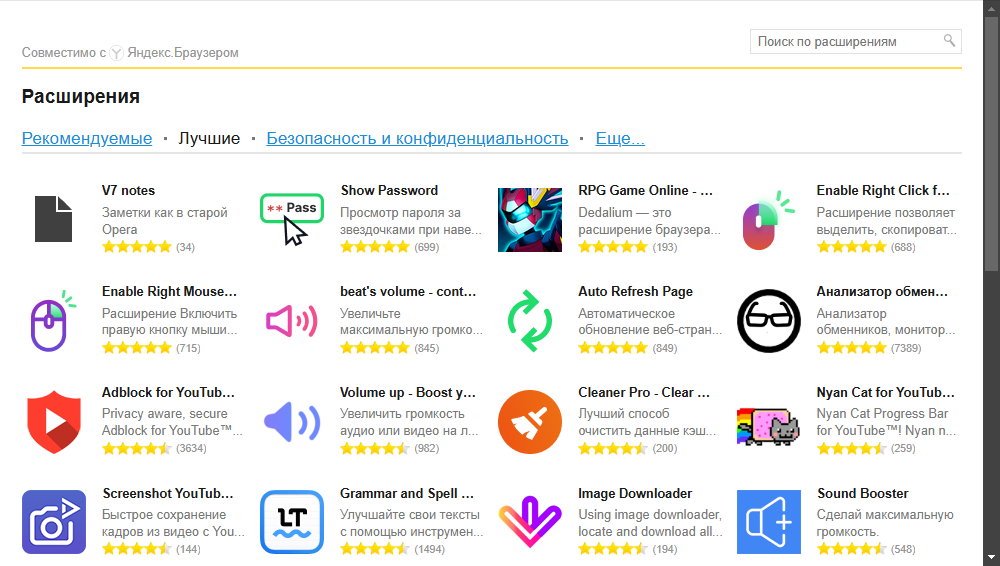Click the Sound Booster blue speaker icon
Screen dimensions: 1000x566
coord(768,522)
